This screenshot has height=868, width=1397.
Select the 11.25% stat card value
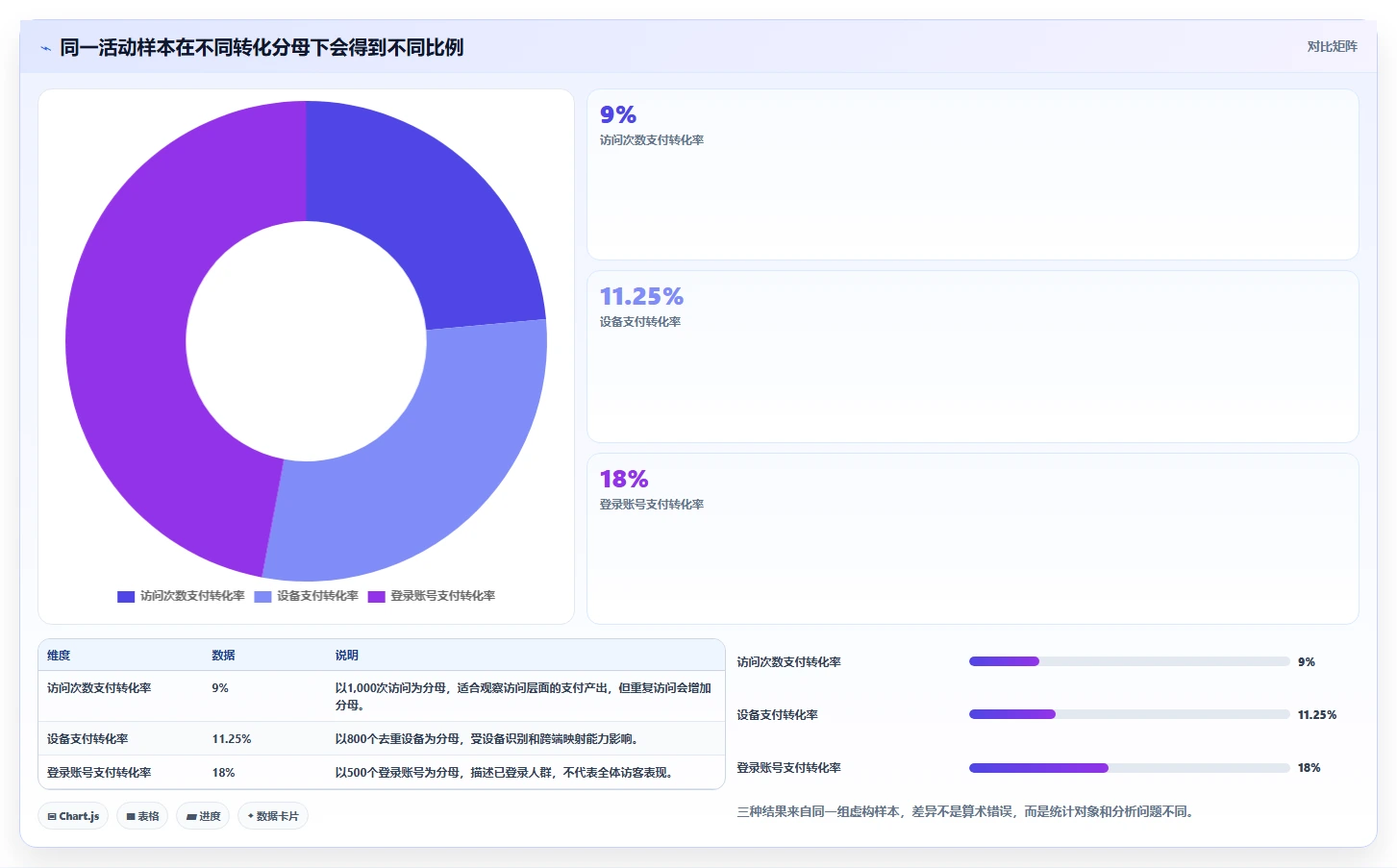[x=641, y=296]
